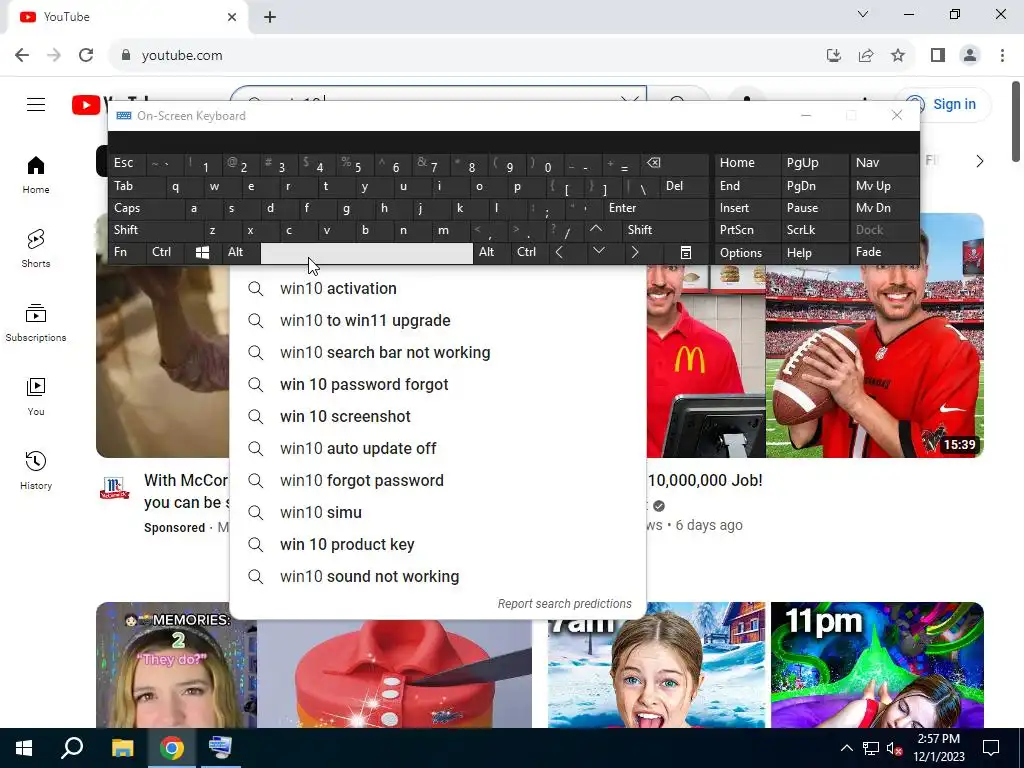Open File Explorer from the taskbar
This screenshot has height=768, width=1024.
(122, 748)
